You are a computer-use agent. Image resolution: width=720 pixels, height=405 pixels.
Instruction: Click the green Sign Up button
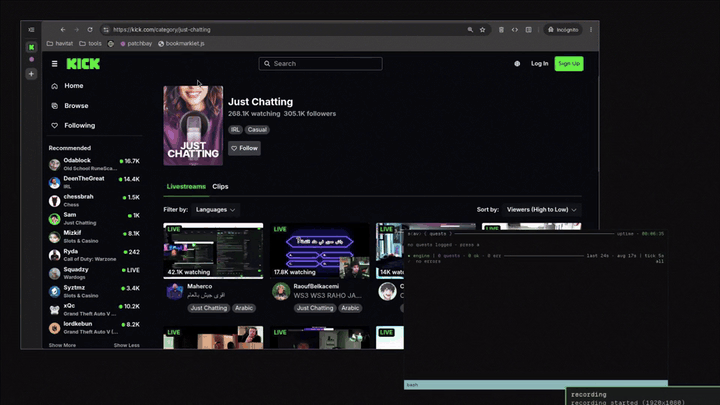[x=569, y=64]
